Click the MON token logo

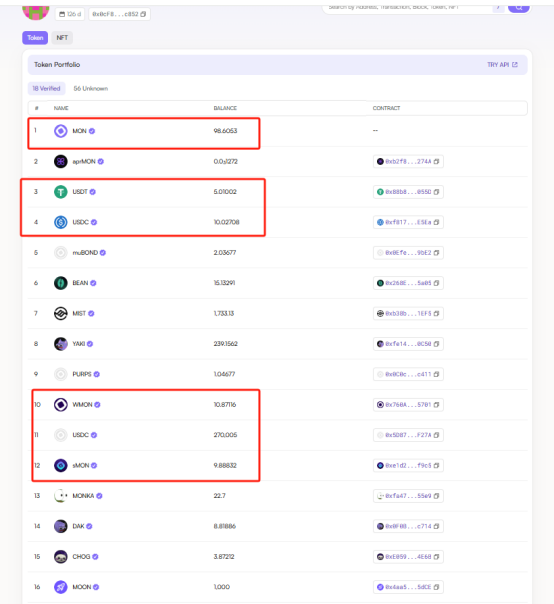point(60,131)
